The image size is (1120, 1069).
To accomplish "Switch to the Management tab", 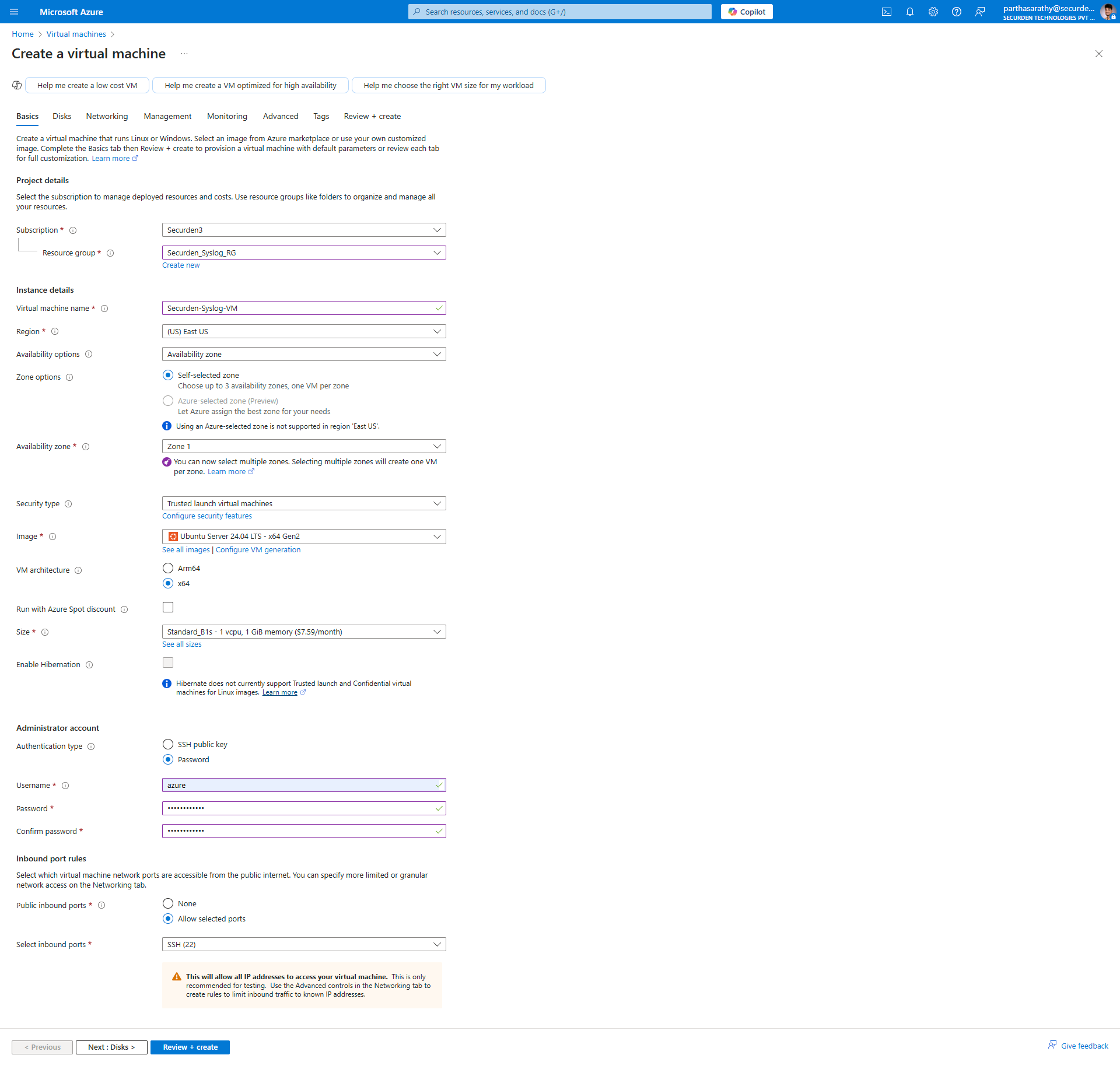I will click(167, 117).
